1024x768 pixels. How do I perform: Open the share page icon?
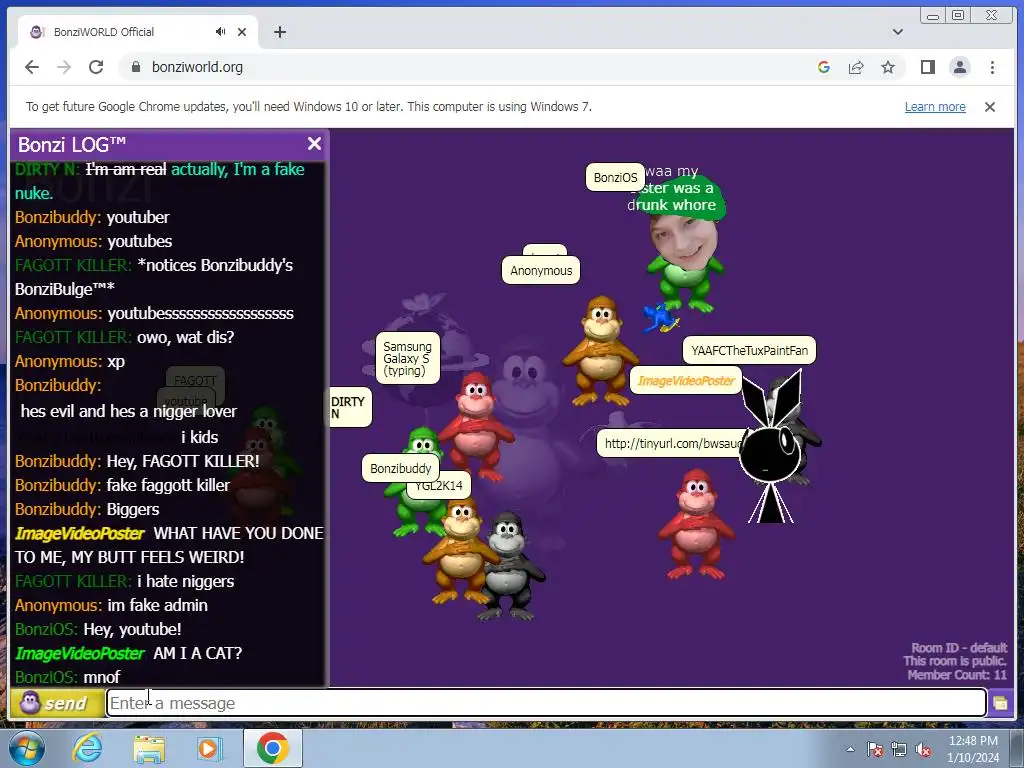[856, 67]
